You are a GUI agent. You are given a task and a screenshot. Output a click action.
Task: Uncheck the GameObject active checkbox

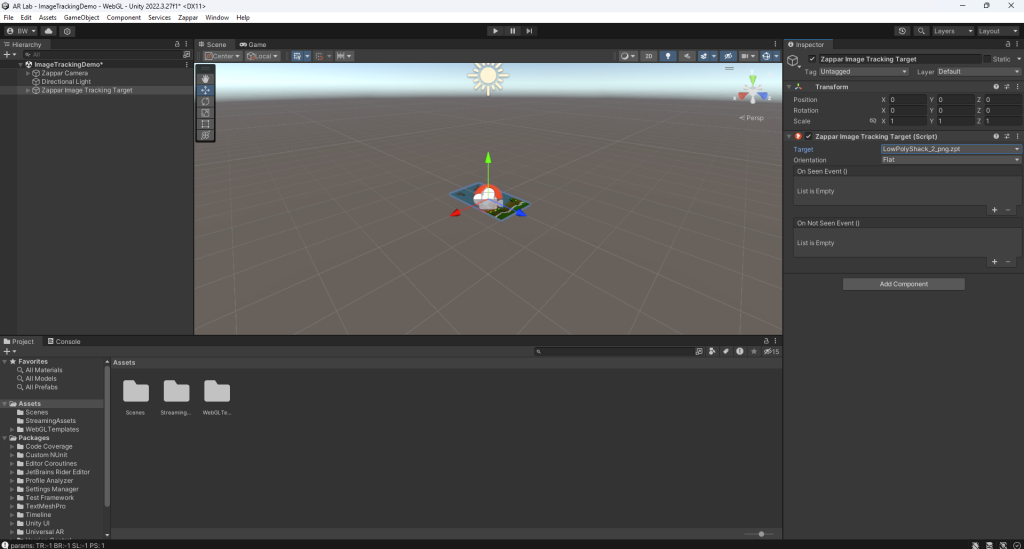click(812, 59)
